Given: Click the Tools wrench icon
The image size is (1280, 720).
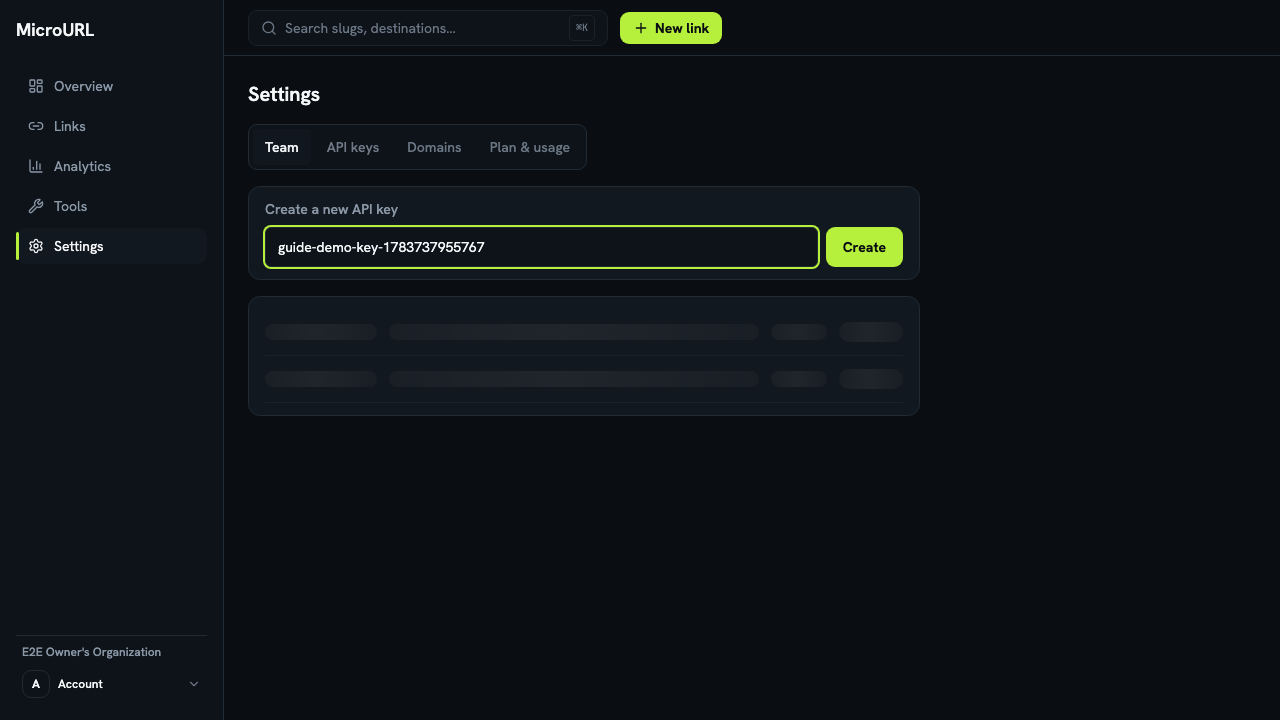Looking at the screenshot, I should click(36, 206).
